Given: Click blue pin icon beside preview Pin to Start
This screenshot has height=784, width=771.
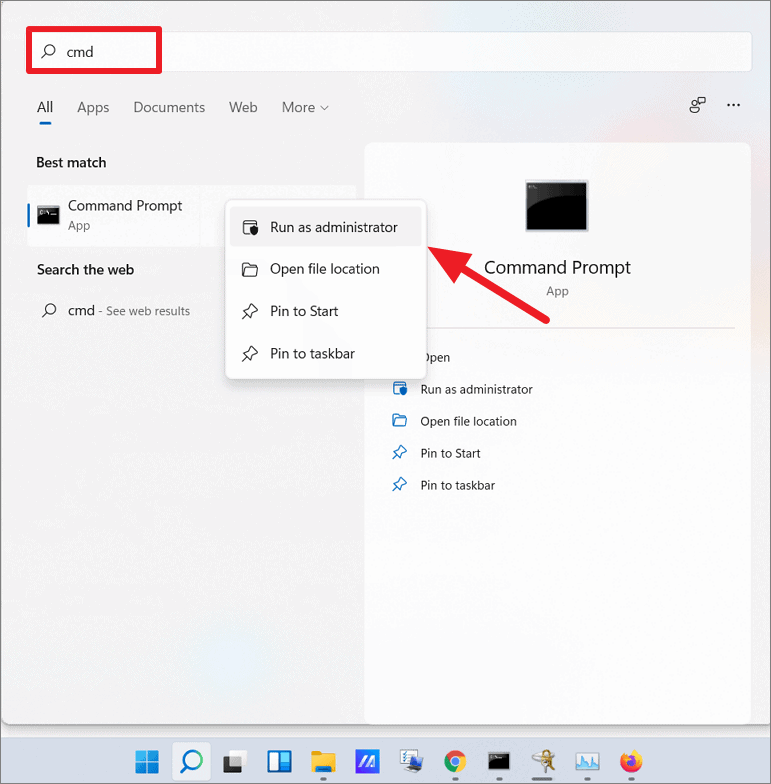Looking at the screenshot, I should (399, 452).
